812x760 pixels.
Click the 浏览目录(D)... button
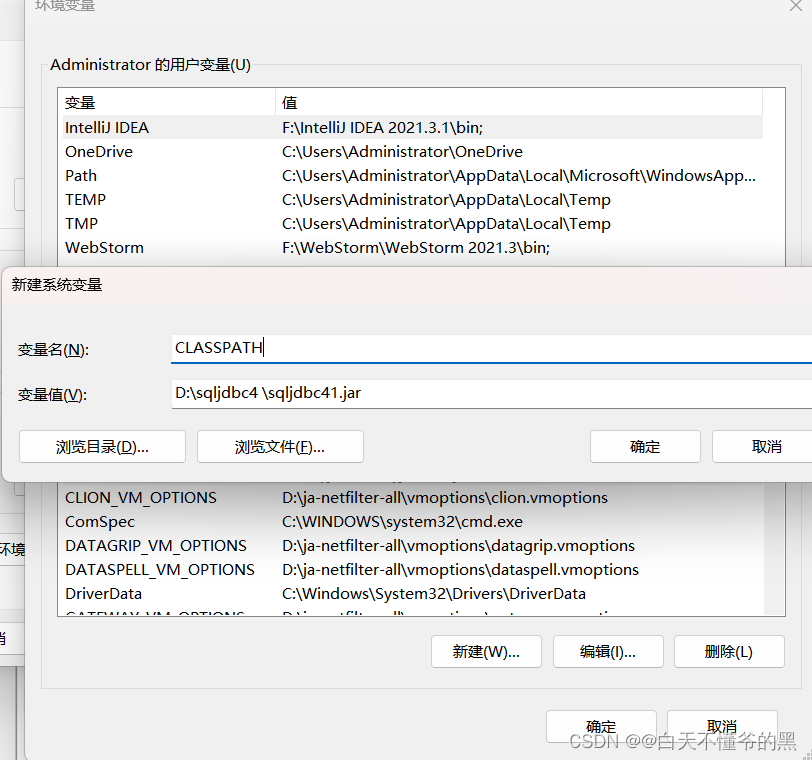click(x=102, y=447)
